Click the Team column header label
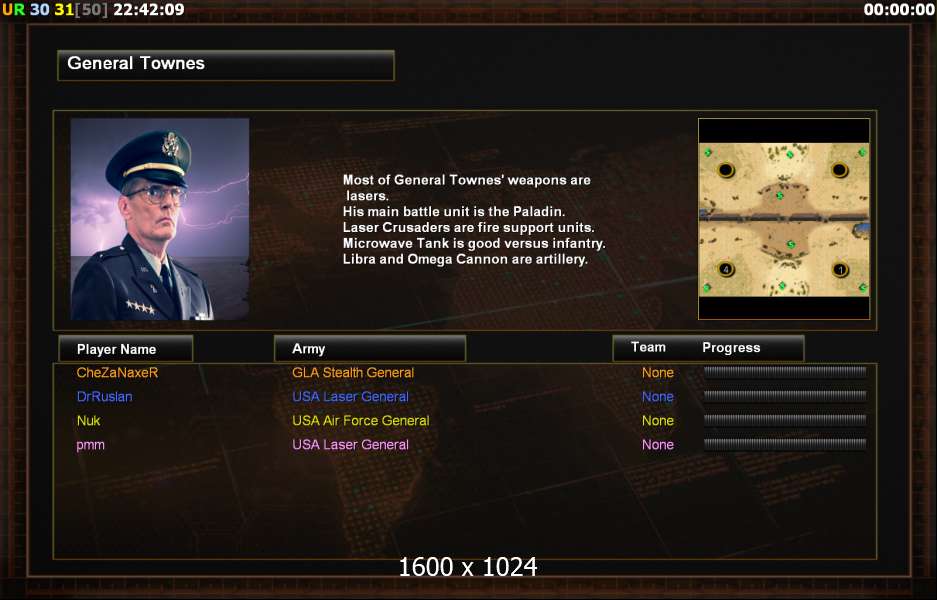The height and width of the screenshot is (600, 937). coord(648,347)
